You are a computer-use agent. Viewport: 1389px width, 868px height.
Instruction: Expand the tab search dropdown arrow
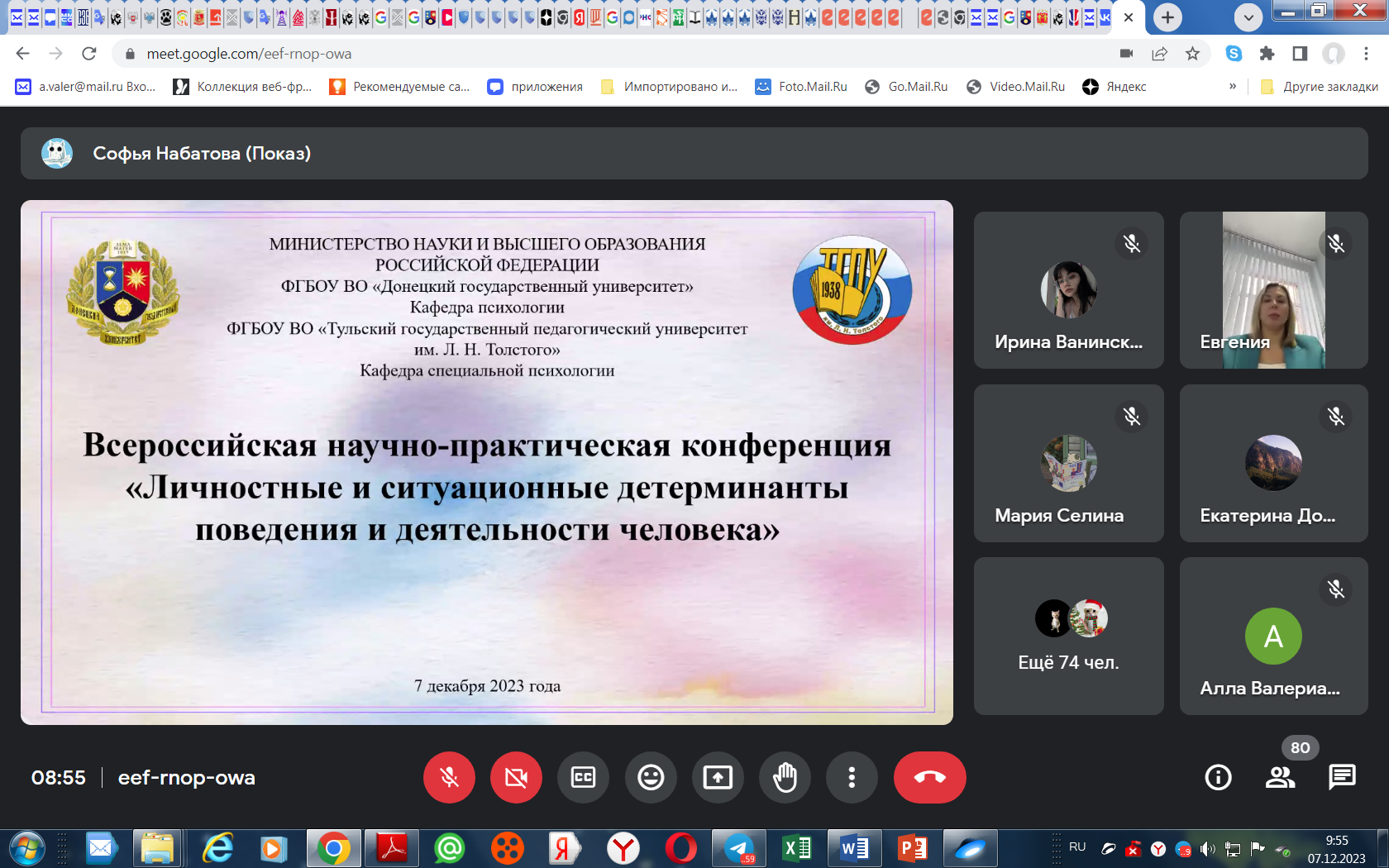tap(1248, 17)
